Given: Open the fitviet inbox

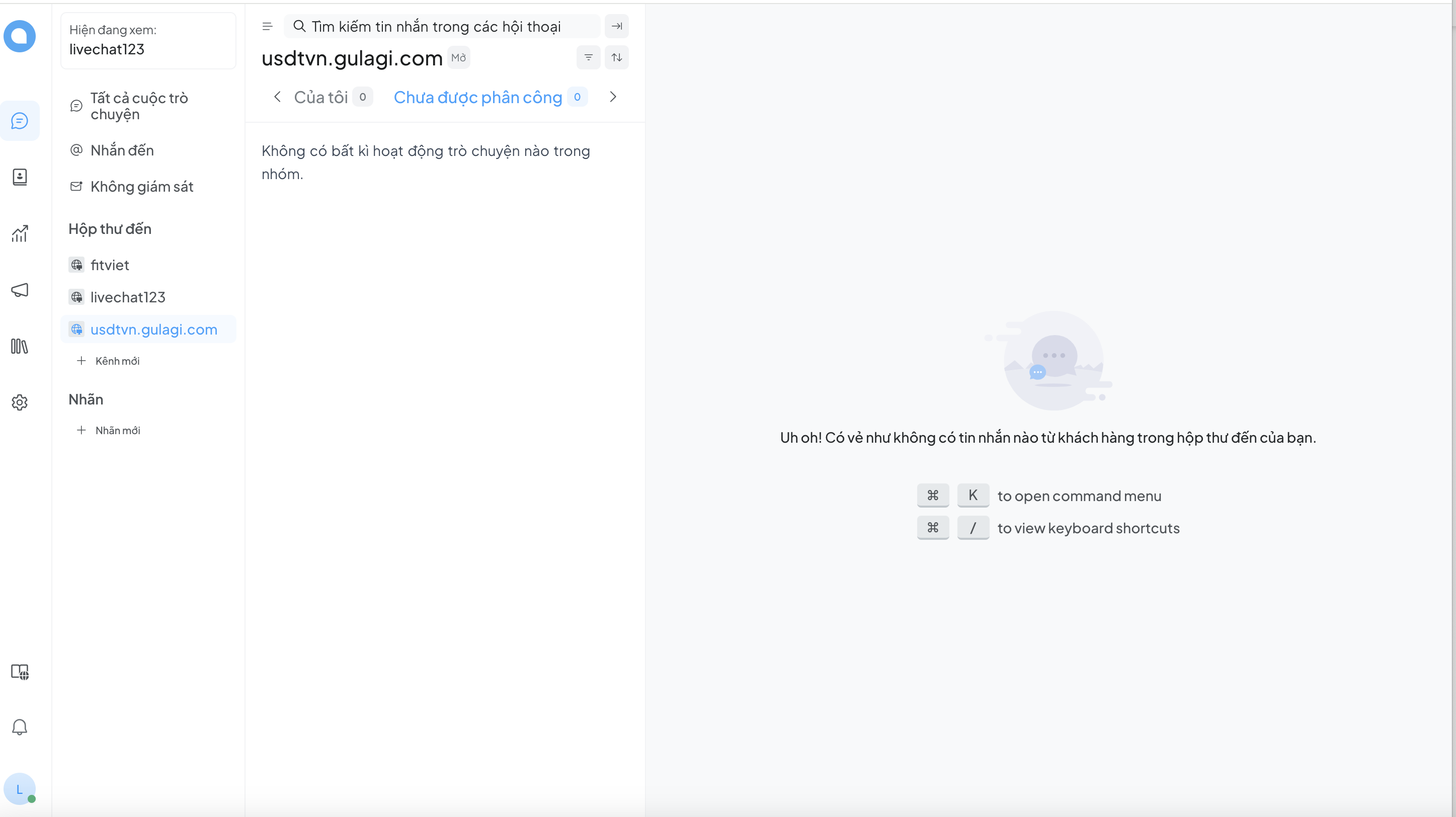Looking at the screenshot, I should click(110, 265).
